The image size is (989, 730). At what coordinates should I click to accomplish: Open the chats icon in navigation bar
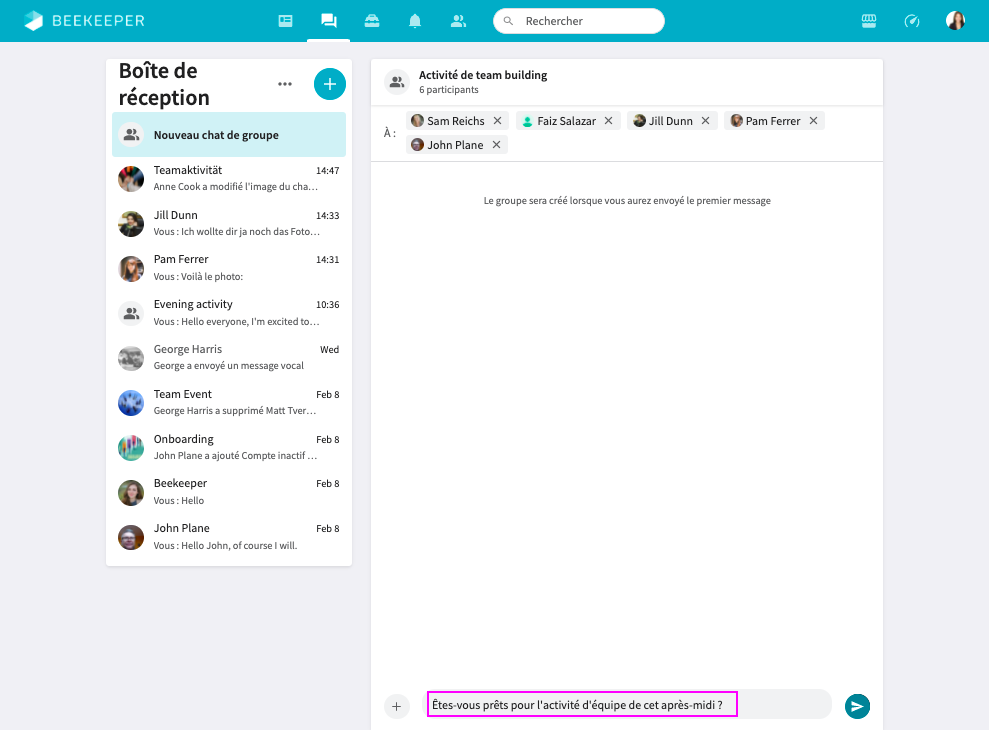(x=328, y=21)
